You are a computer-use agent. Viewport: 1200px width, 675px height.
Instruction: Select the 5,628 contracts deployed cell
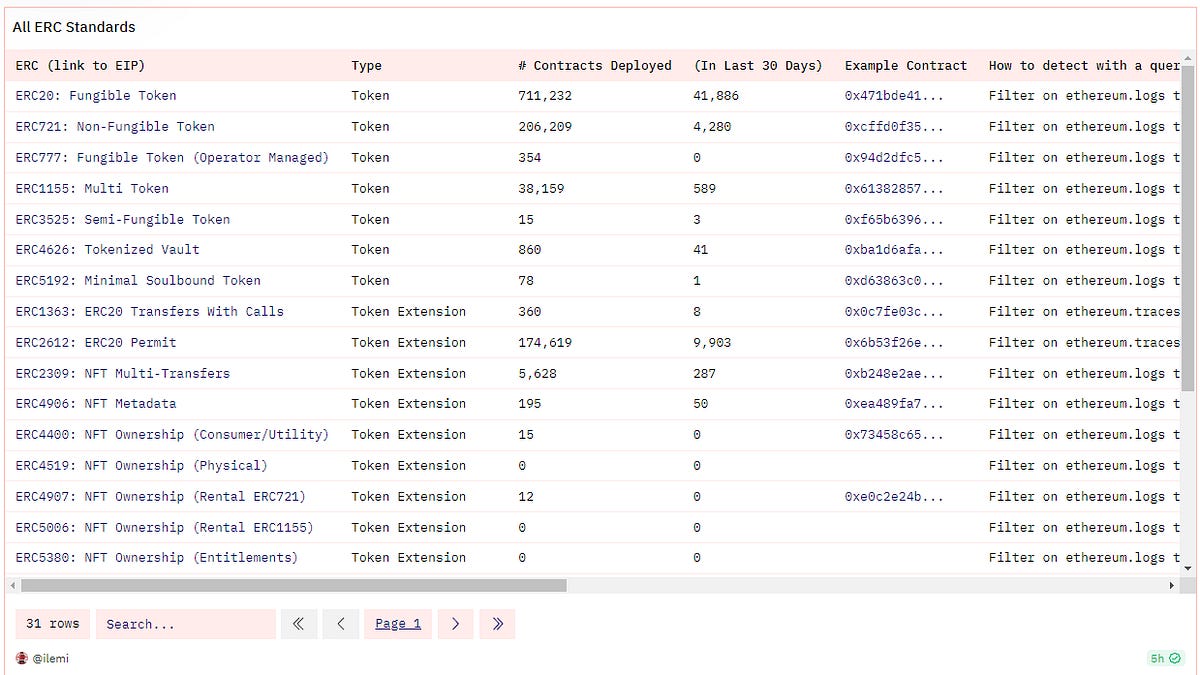click(537, 374)
